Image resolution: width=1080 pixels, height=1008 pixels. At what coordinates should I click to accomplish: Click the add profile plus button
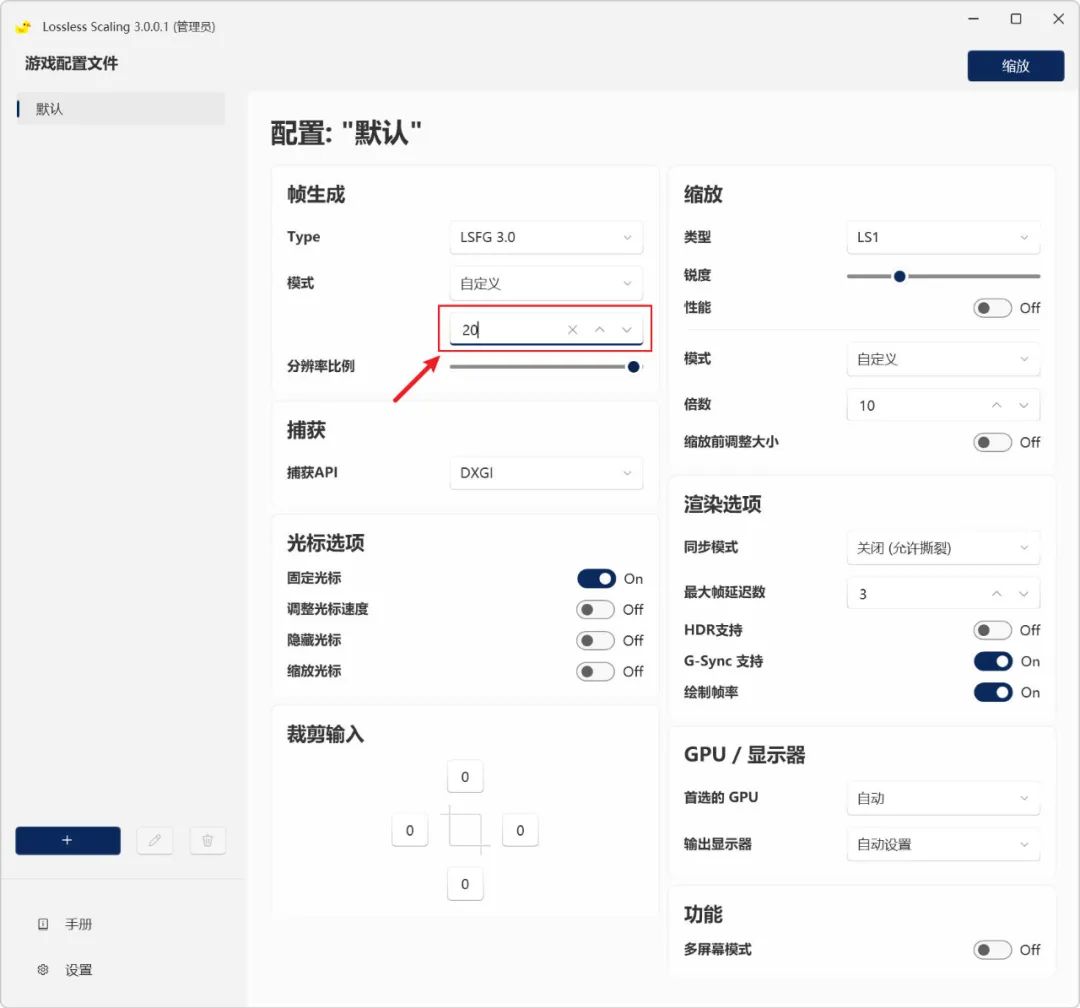click(68, 841)
